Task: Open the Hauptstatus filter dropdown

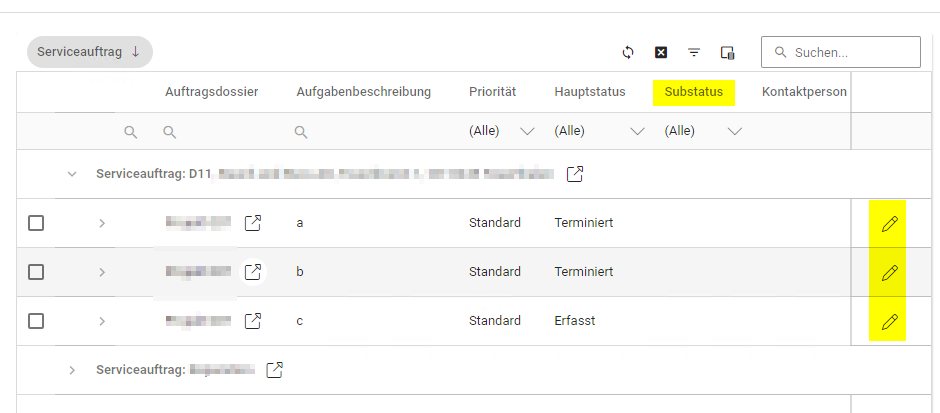Action: coord(637,131)
